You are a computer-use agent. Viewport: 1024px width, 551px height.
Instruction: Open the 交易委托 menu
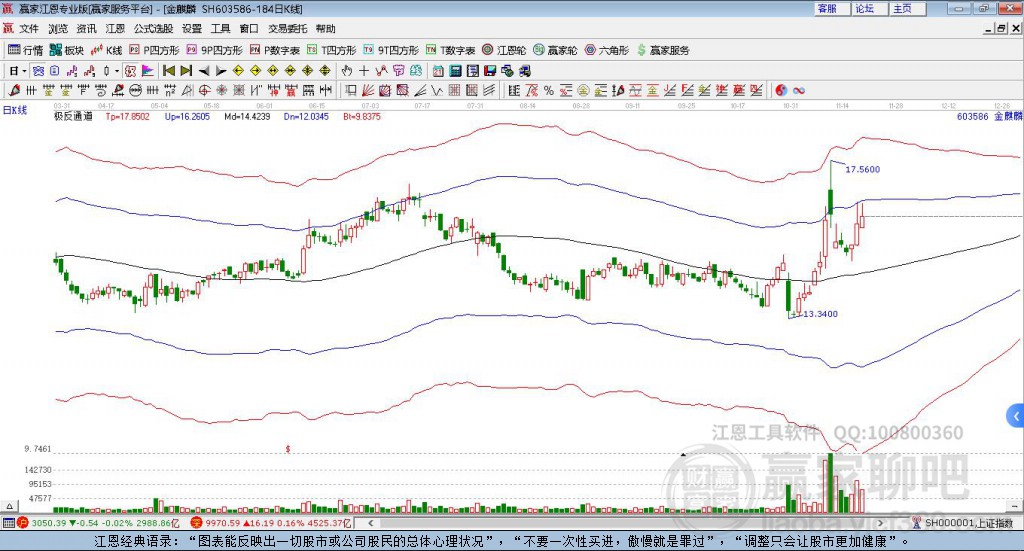tap(287, 29)
